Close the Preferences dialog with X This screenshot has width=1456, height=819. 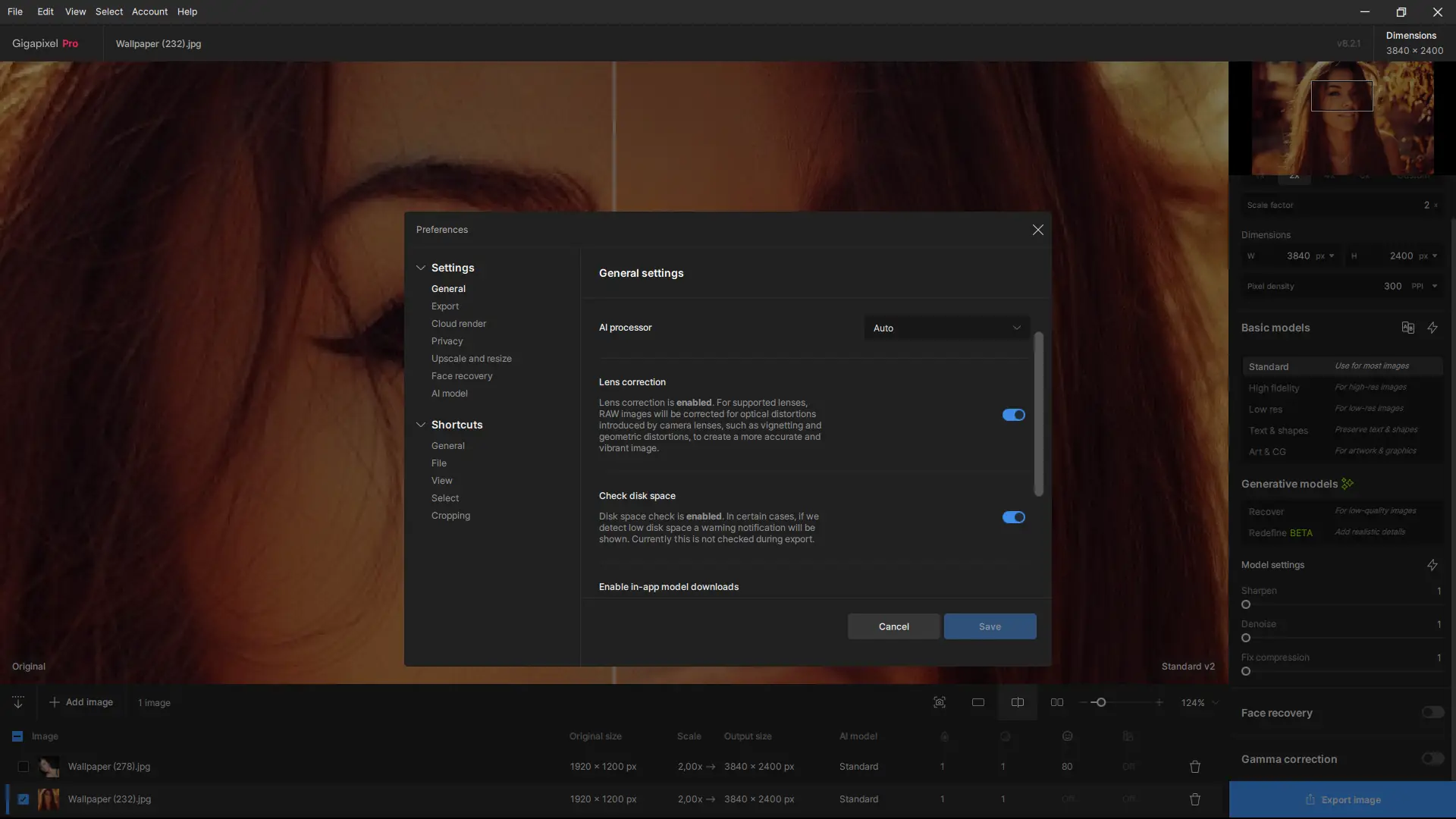[1038, 230]
